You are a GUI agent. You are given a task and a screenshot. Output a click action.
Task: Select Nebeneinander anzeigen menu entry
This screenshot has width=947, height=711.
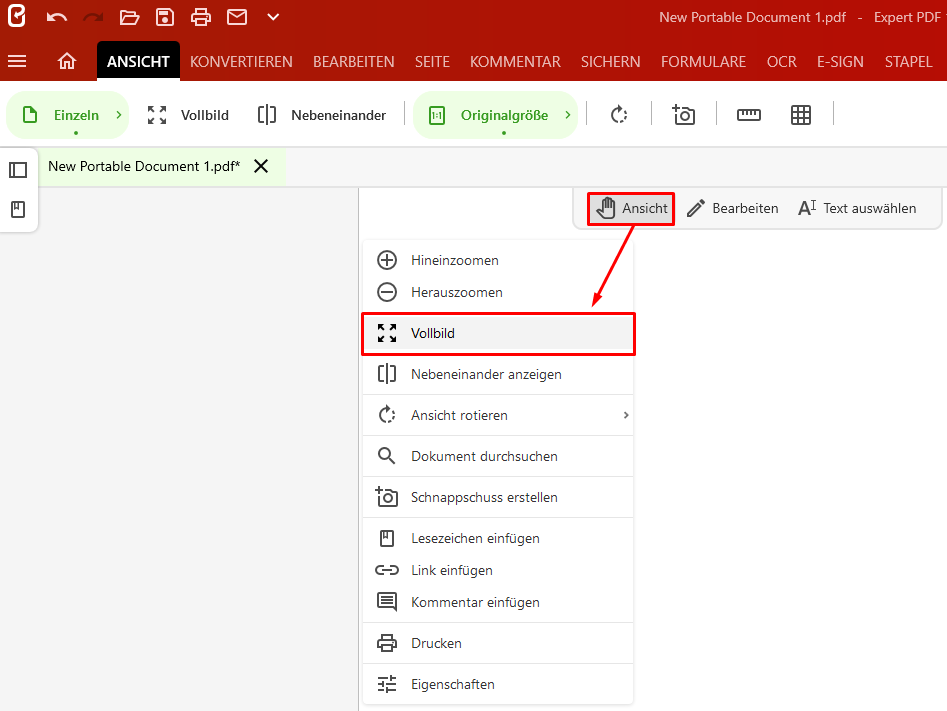coord(498,375)
